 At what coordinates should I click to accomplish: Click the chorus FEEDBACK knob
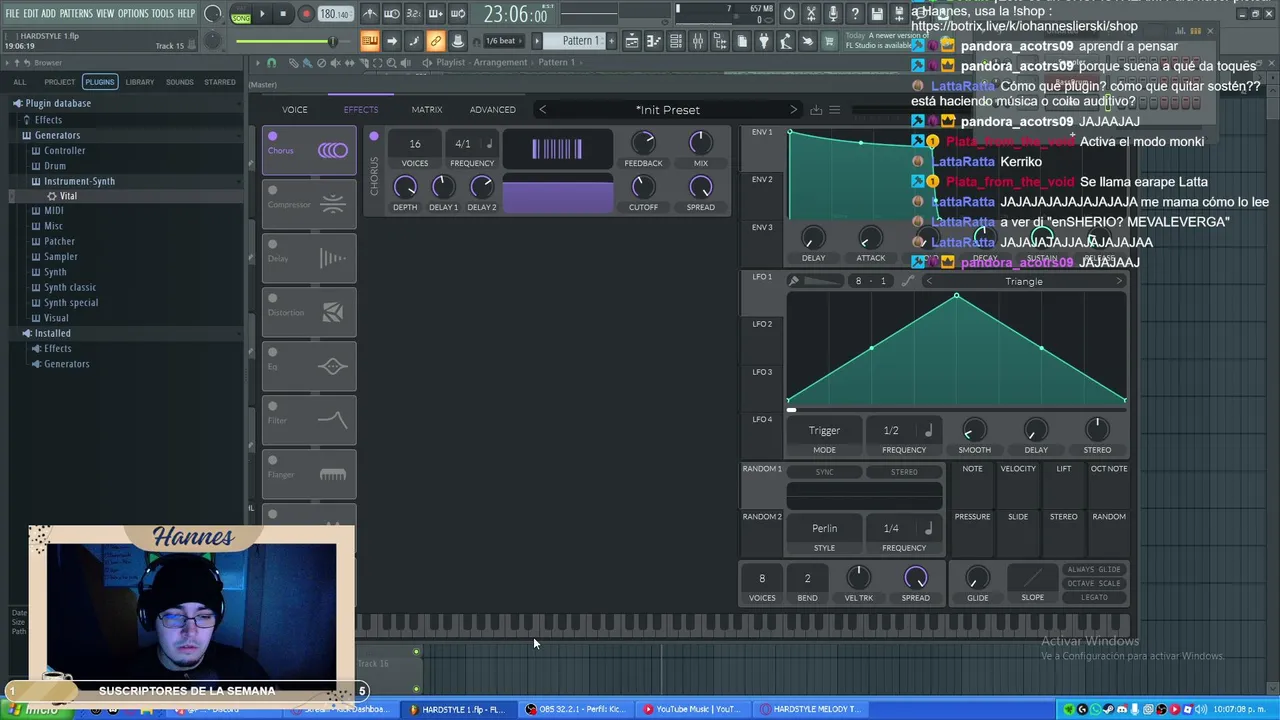(643, 143)
